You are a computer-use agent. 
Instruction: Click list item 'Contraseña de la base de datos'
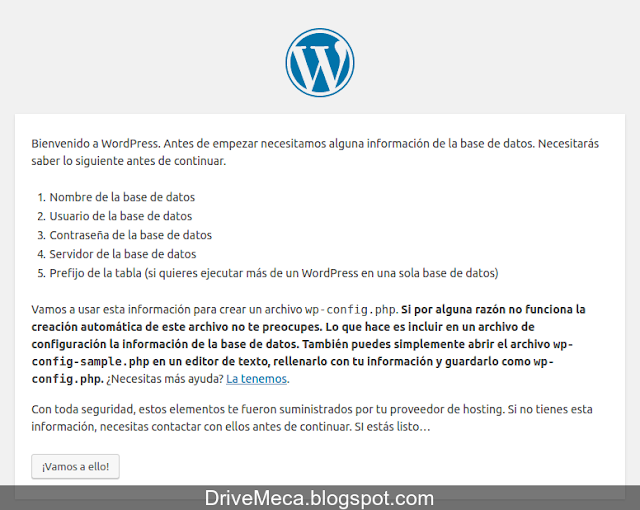pyautogui.click(x=131, y=235)
